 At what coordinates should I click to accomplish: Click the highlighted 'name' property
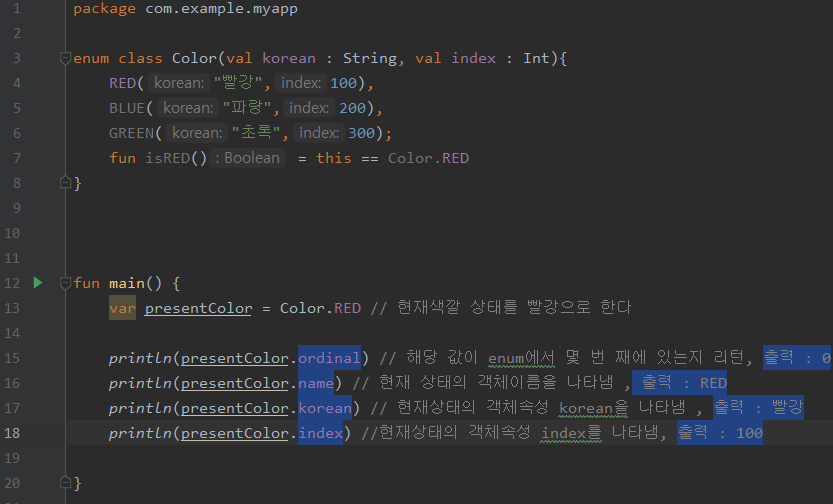pyautogui.click(x=316, y=383)
